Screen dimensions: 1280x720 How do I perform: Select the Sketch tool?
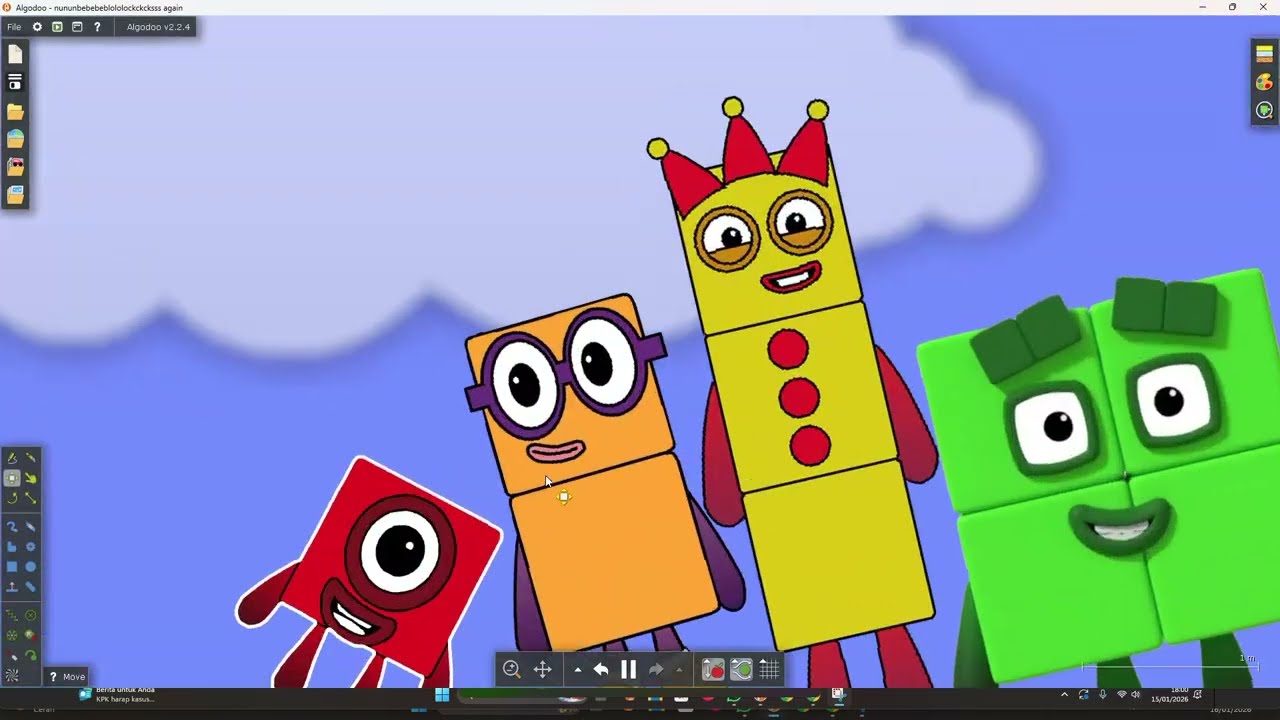[x=12, y=457]
